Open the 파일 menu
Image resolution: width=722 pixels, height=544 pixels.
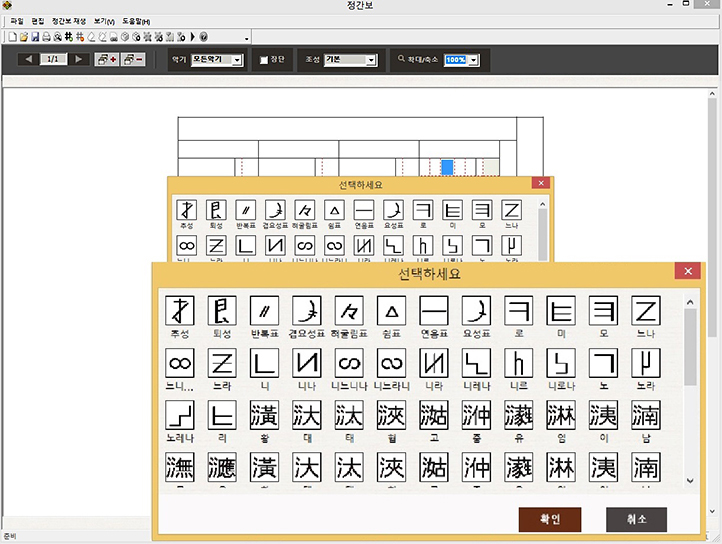[x=17, y=21]
